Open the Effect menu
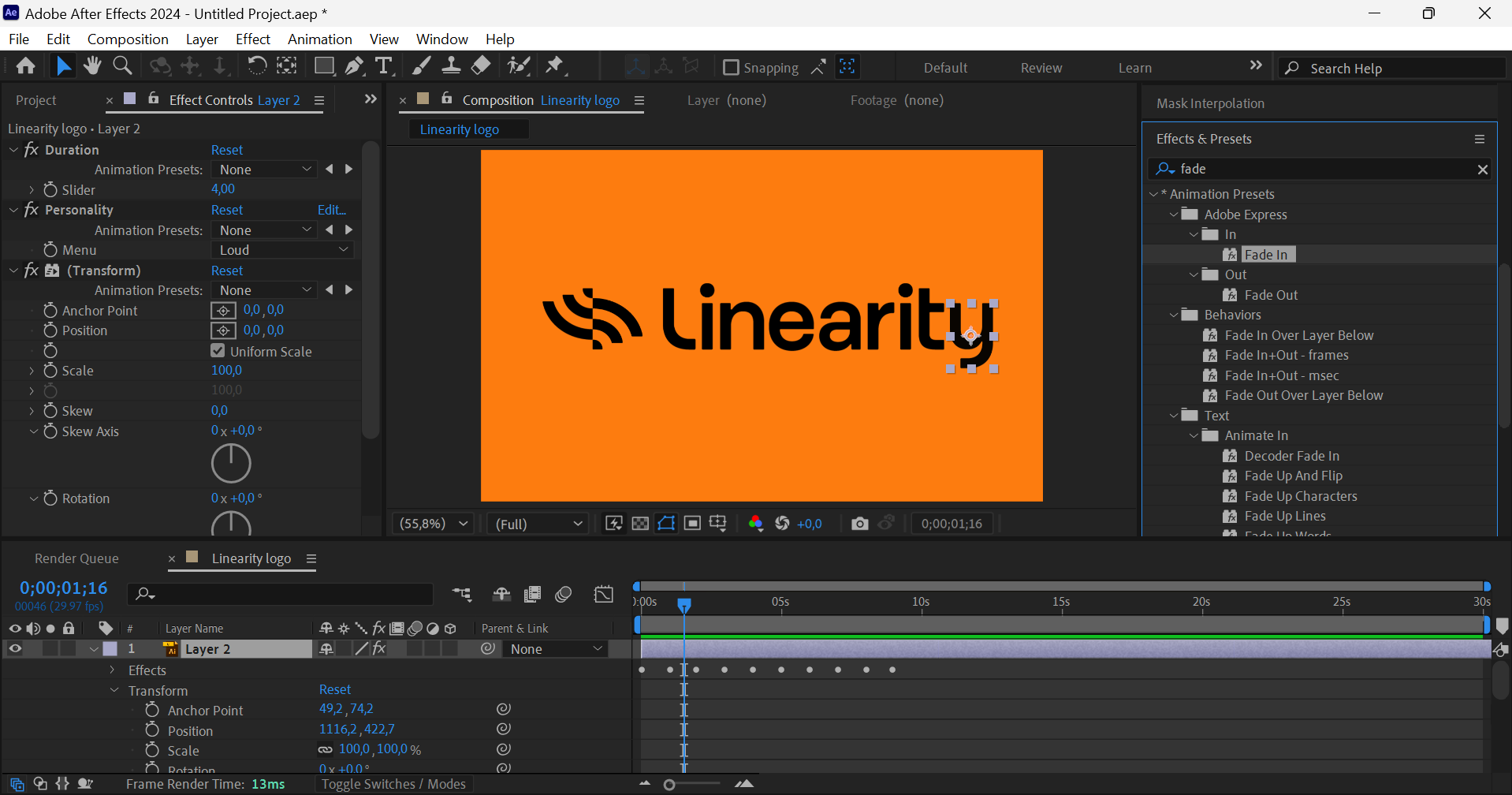The height and width of the screenshot is (795, 1512). 252,39
